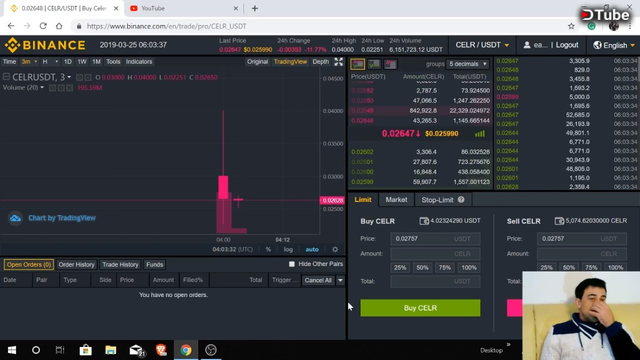Image resolution: width=640 pixels, height=360 pixels.
Task: Switch chart to Original view
Action: click(257, 62)
